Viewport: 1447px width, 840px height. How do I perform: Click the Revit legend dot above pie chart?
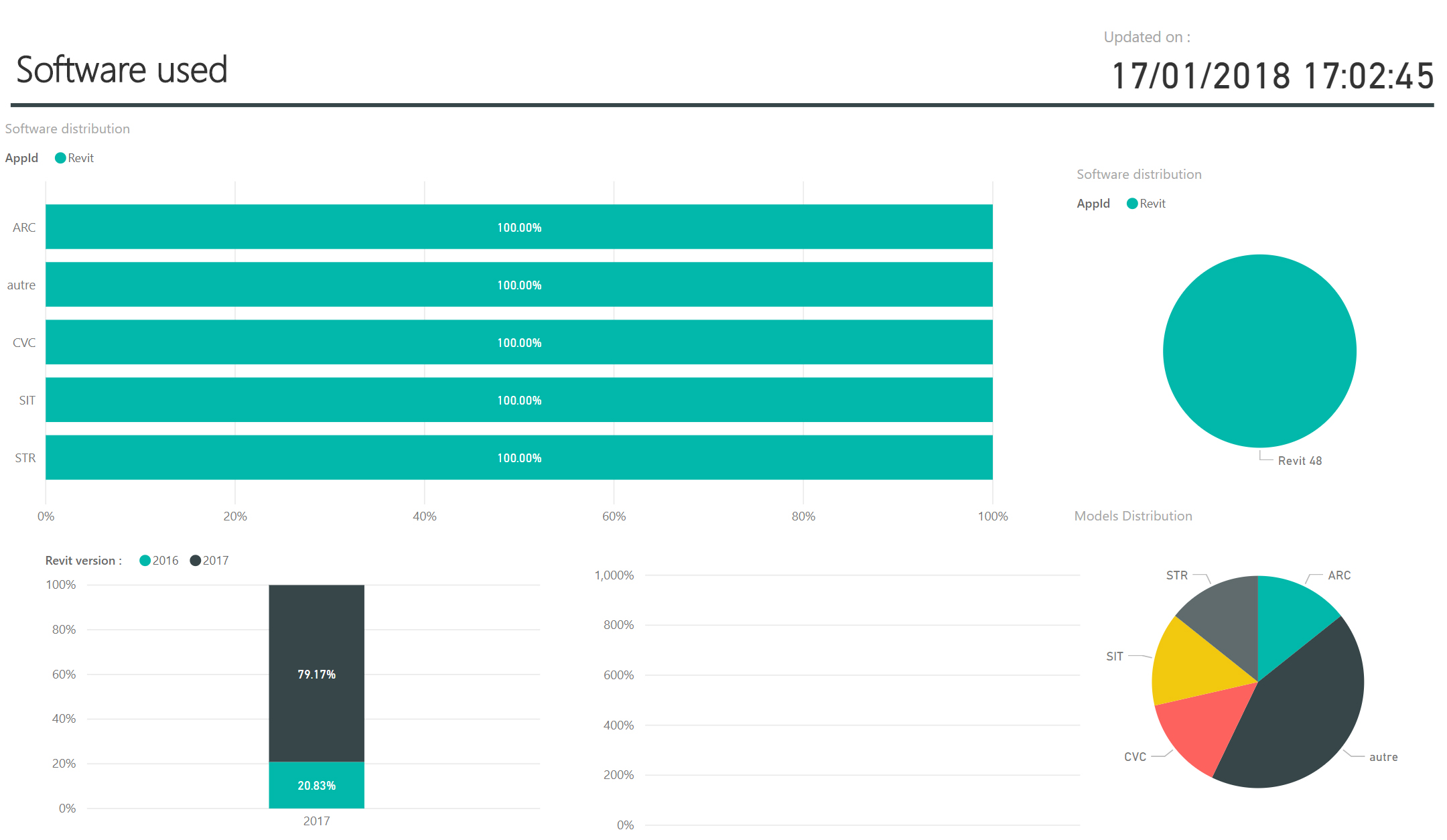1132,204
